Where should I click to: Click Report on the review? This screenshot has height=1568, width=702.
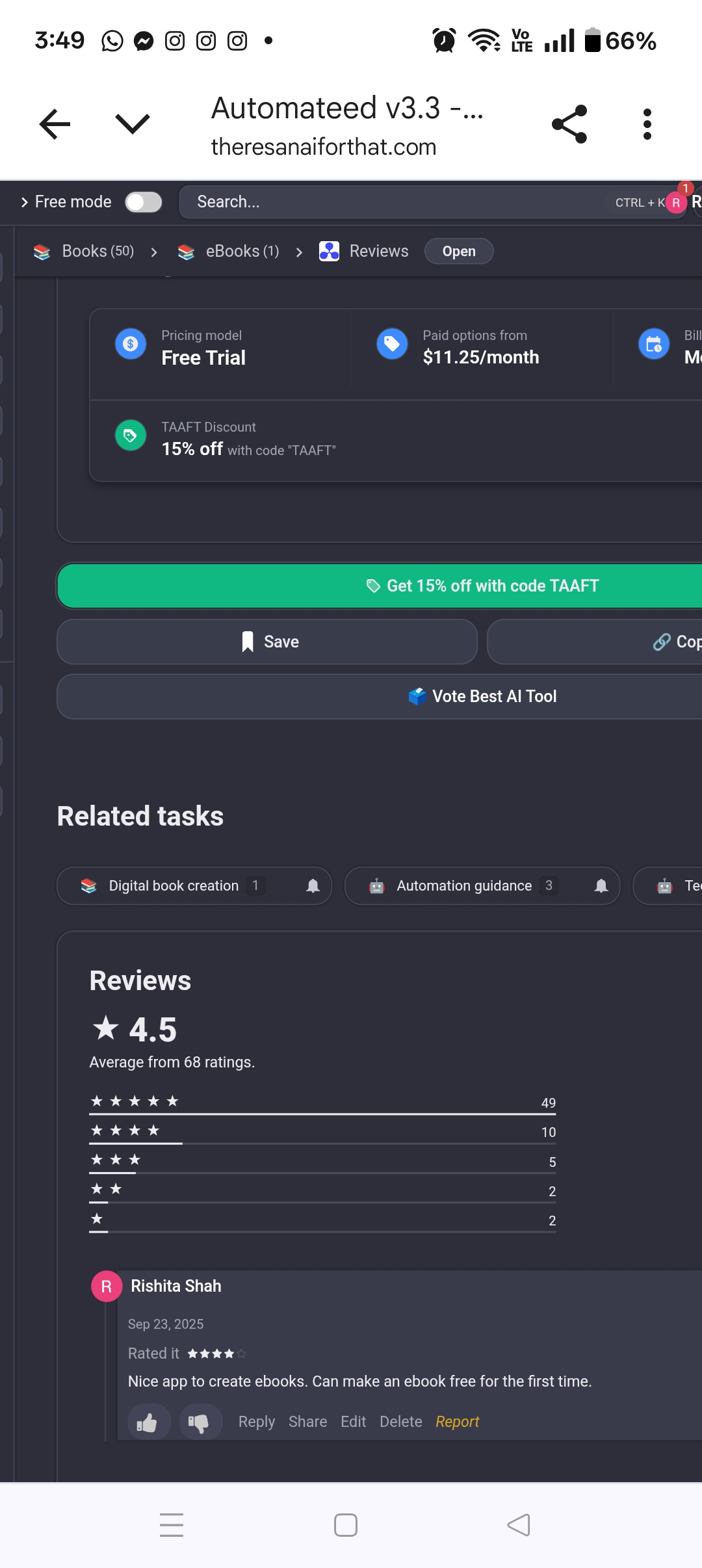[x=457, y=1422]
